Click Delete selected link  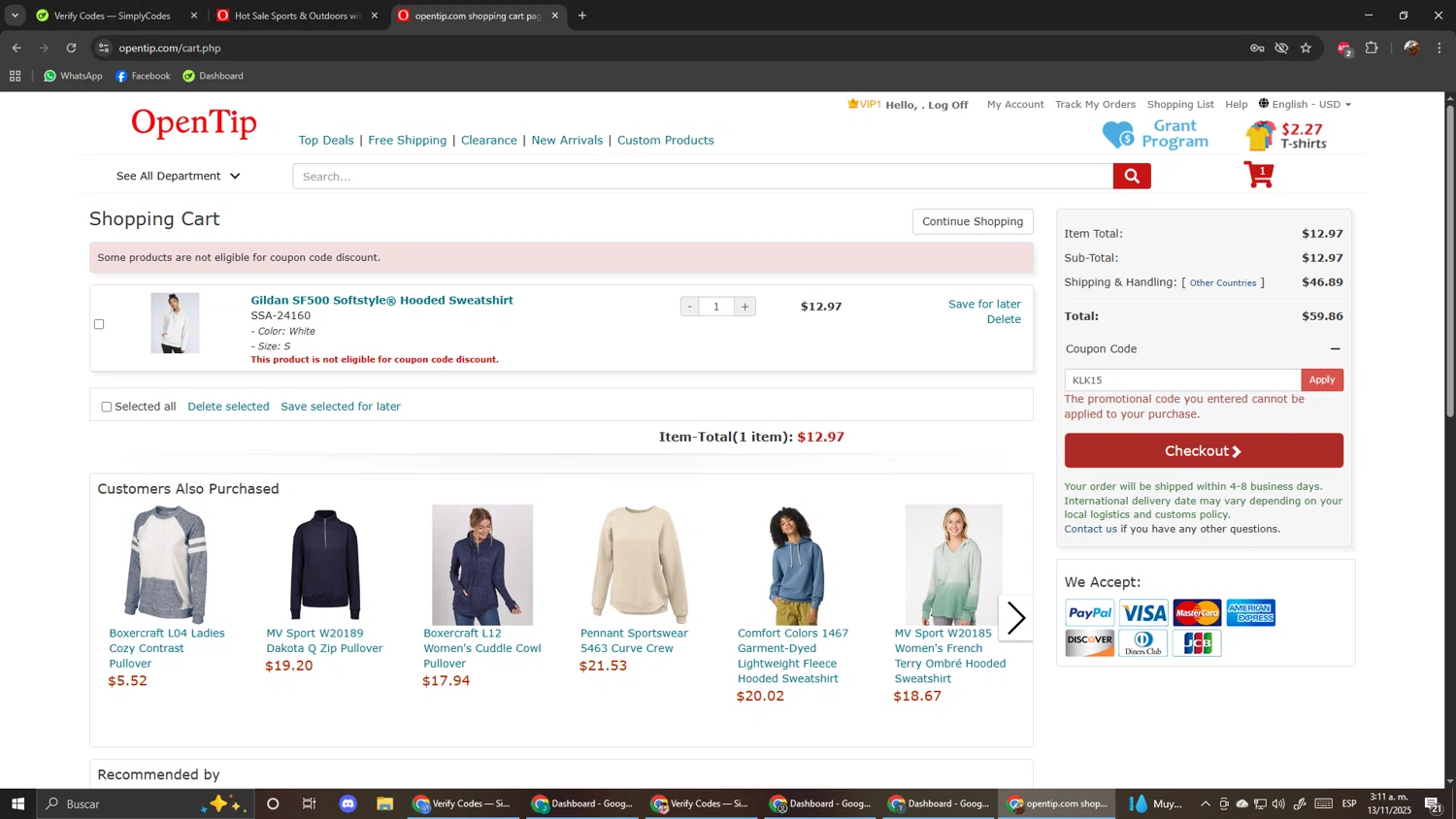(228, 407)
